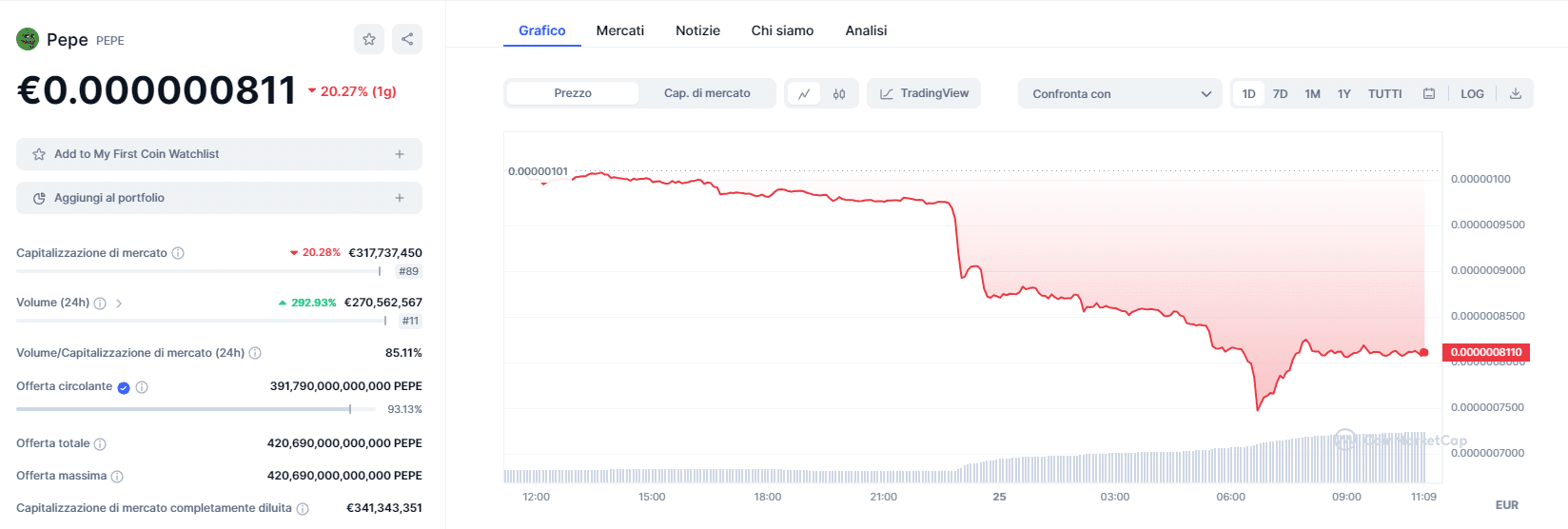Open the Notizie tab
Viewport: 1568px width, 529px height.
click(697, 30)
